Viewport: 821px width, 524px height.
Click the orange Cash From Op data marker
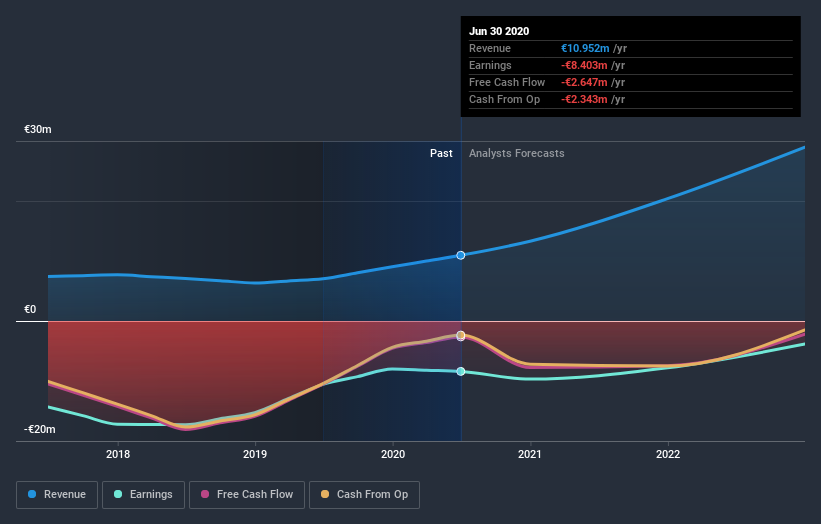[461, 335]
